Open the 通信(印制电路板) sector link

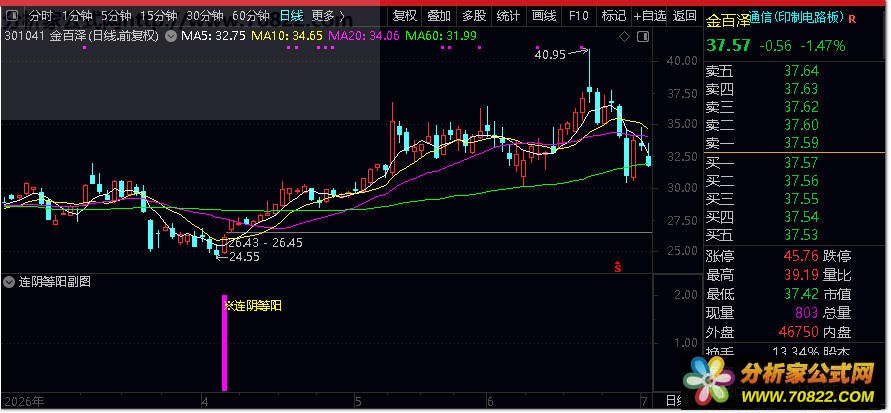796,19
